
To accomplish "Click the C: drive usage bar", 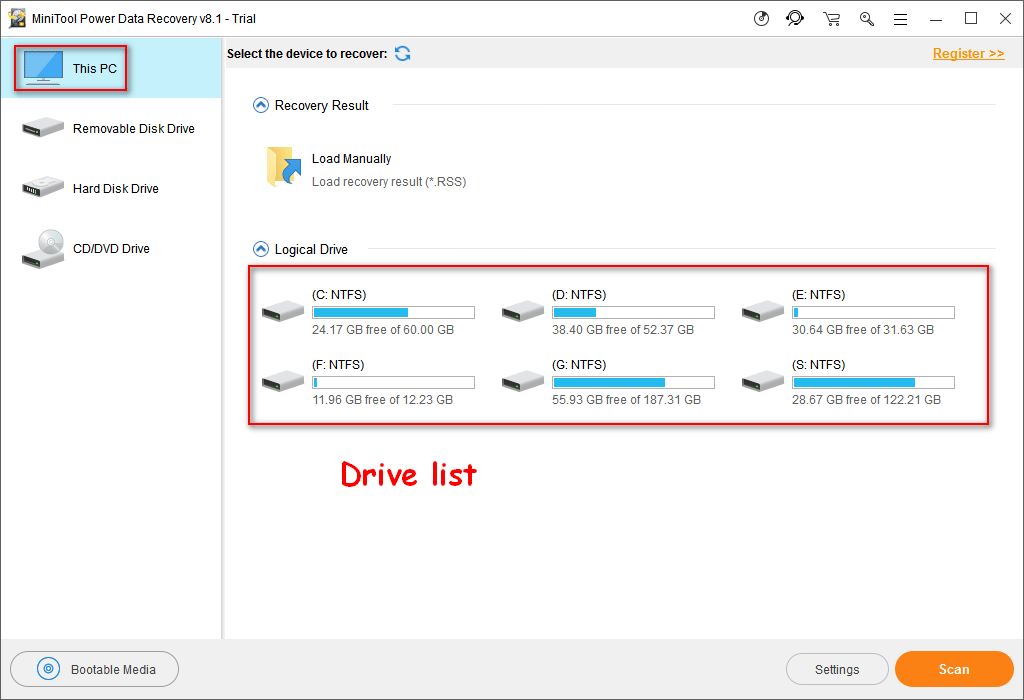I will (393, 312).
